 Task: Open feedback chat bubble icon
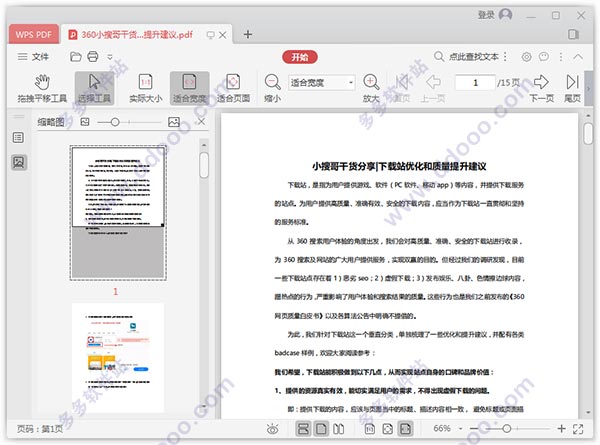pos(544,57)
